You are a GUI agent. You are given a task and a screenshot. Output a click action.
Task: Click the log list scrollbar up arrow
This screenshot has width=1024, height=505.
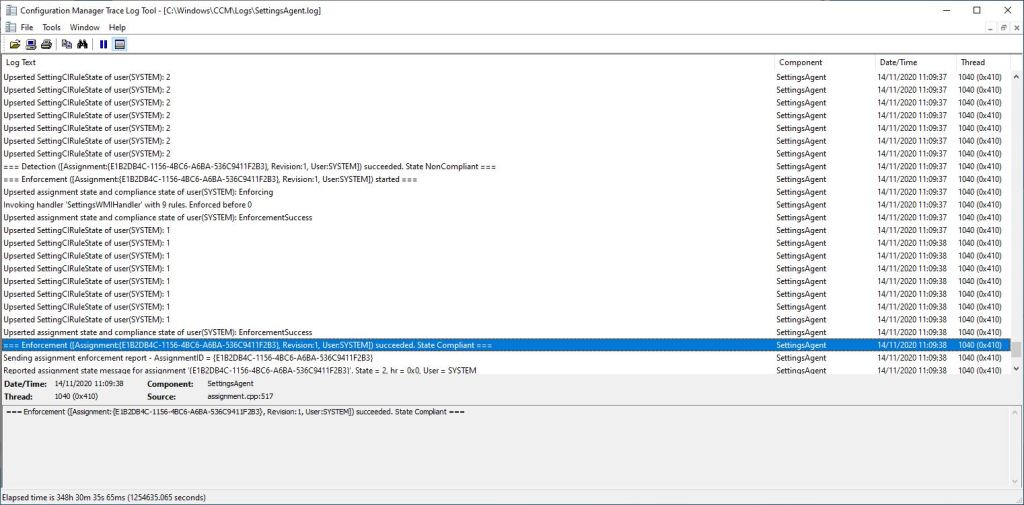pyautogui.click(x=1015, y=62)
